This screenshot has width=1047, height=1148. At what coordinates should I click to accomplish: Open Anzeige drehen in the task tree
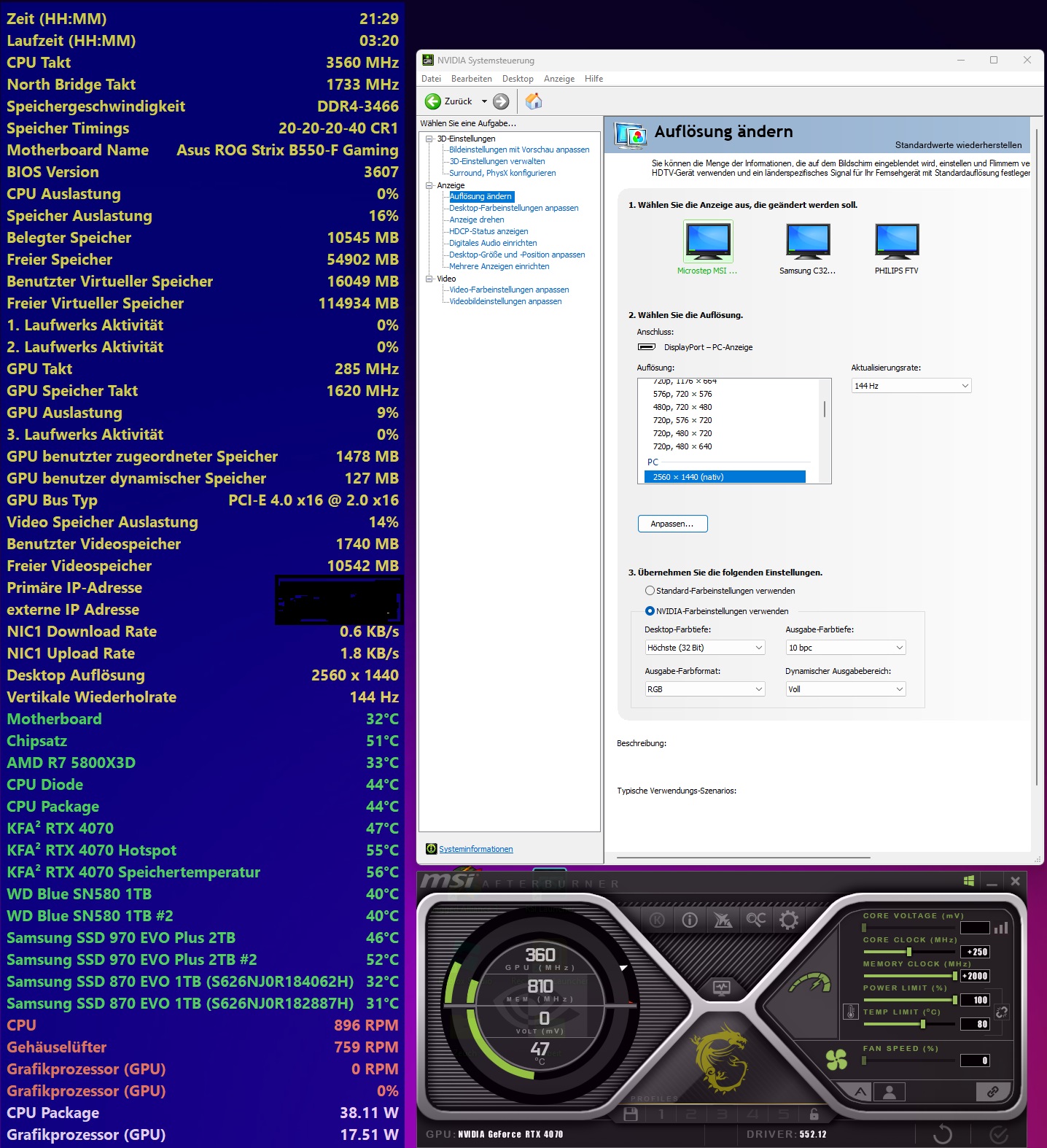click(x=477, y=220)
